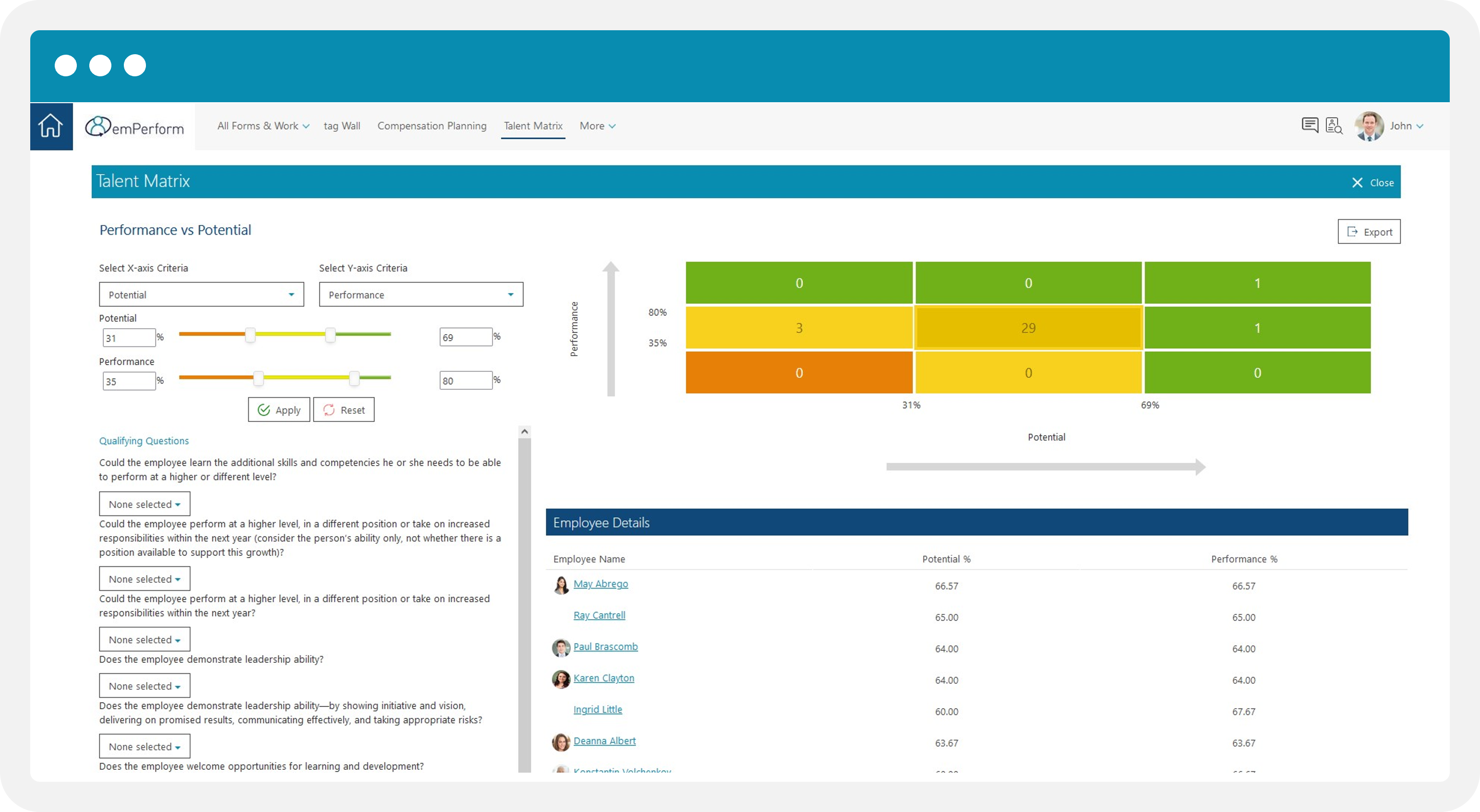
Task: Click May Abrego's avatar thumbnail
Action: pos(561,585)
